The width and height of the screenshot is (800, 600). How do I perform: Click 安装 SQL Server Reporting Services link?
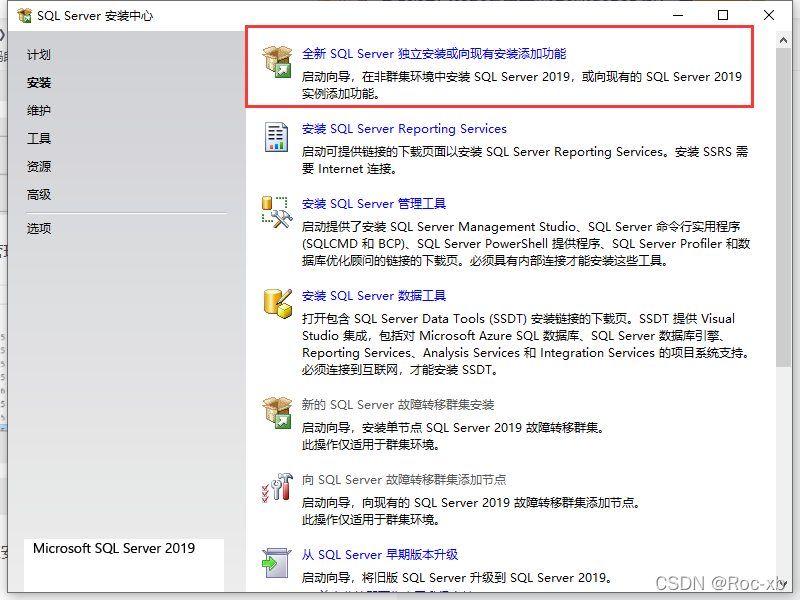[404, 129]
